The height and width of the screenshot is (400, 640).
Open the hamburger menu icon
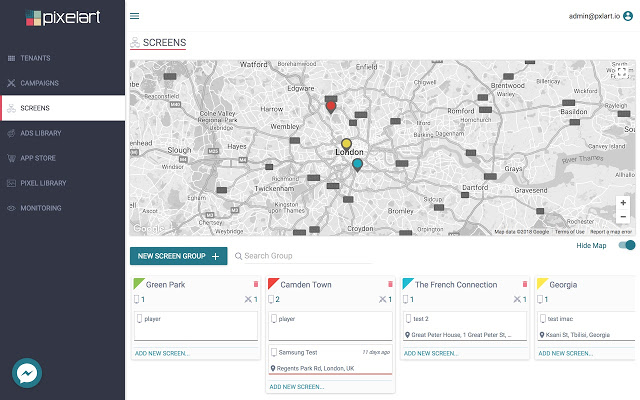(x=134, y=16)
